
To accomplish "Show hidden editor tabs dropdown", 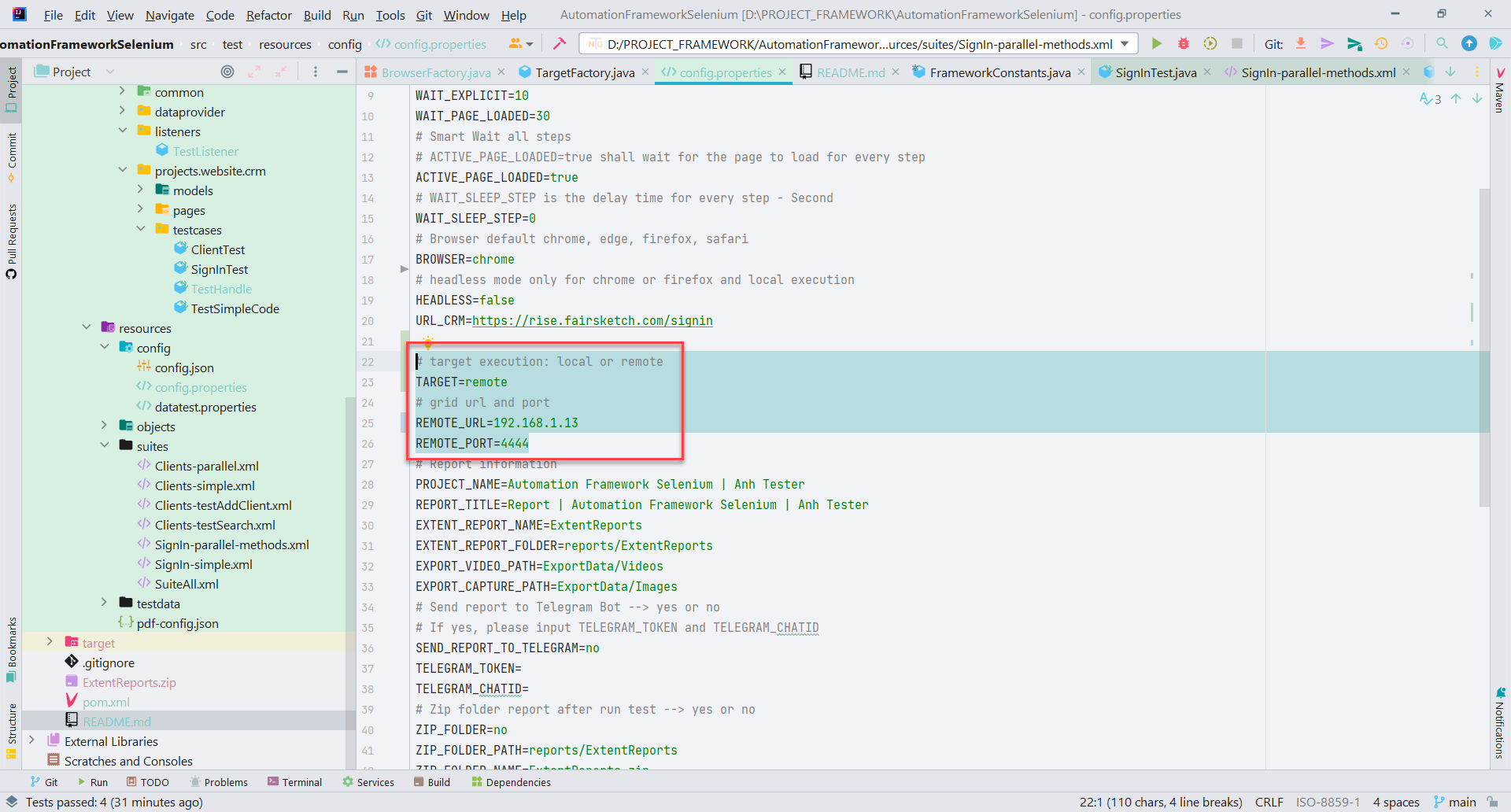I will [x=1450, y=72].
